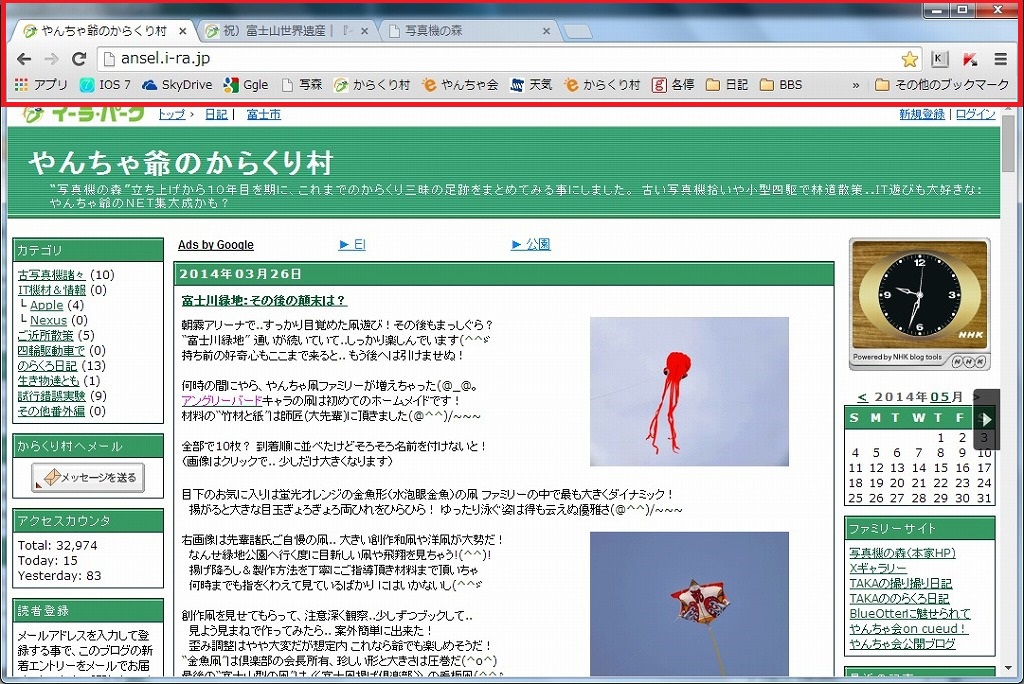Open the Apple category link
The height and width of the screenshot is (684, 1024).
[x=46, y=305]
